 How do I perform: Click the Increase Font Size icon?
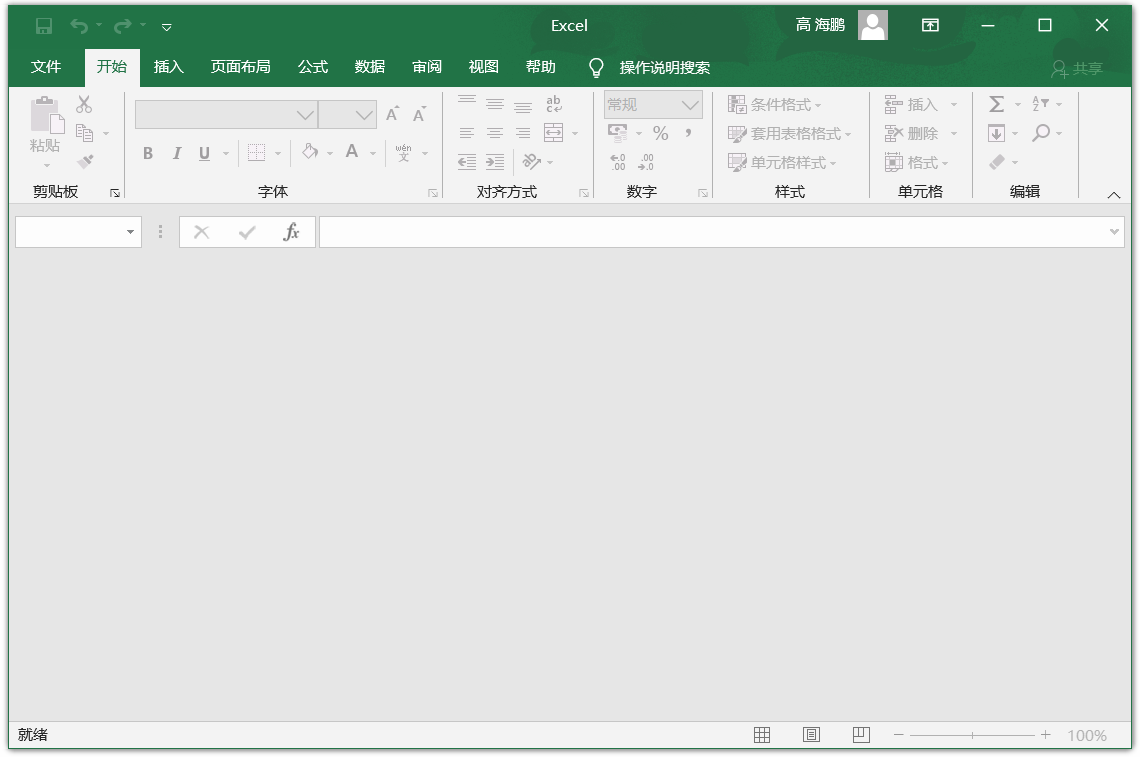392,114
